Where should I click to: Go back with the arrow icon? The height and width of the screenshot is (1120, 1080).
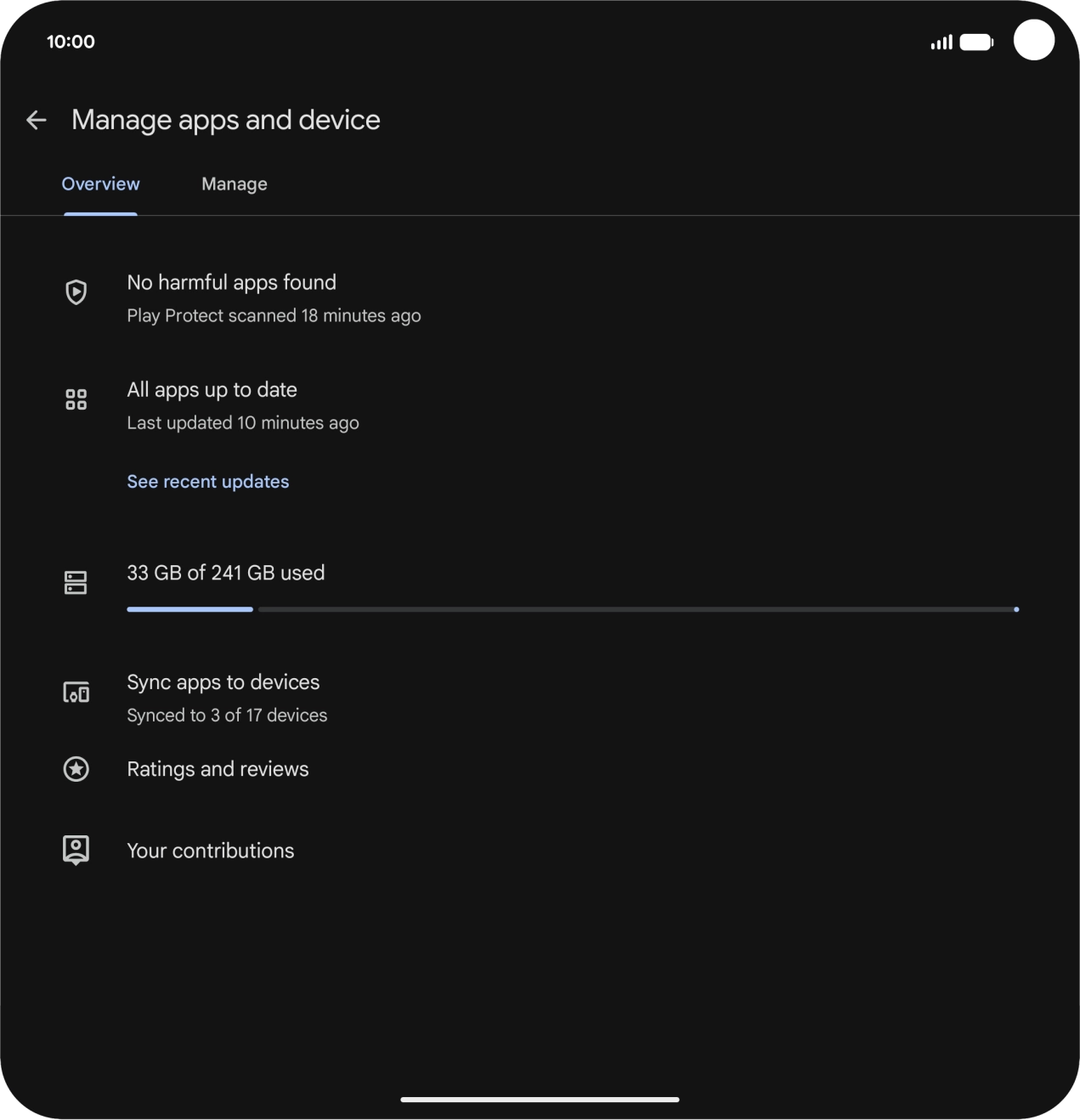[x=37, y=120]
